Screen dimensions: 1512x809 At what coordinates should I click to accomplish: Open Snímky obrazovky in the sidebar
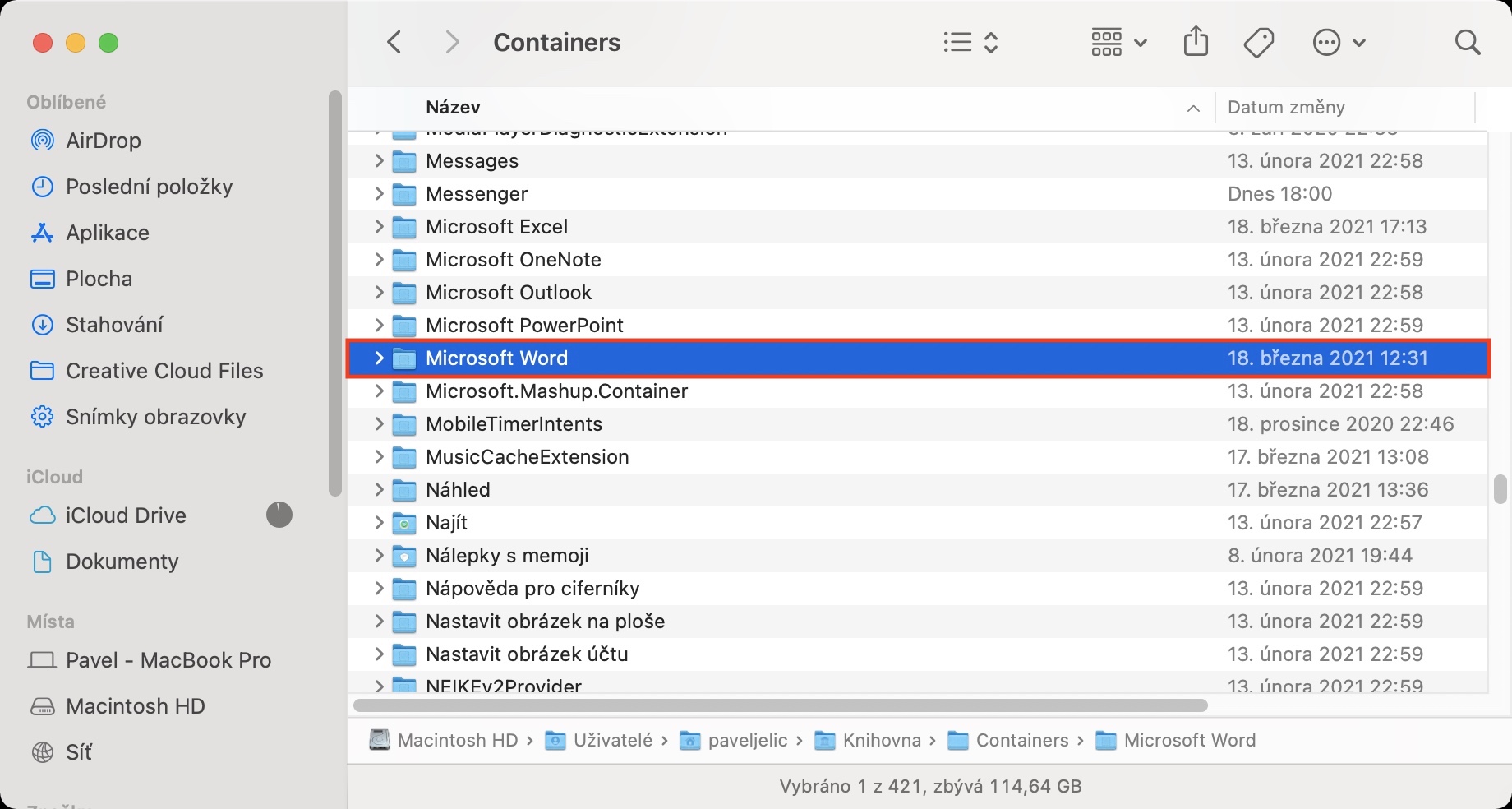pos(155,417)
